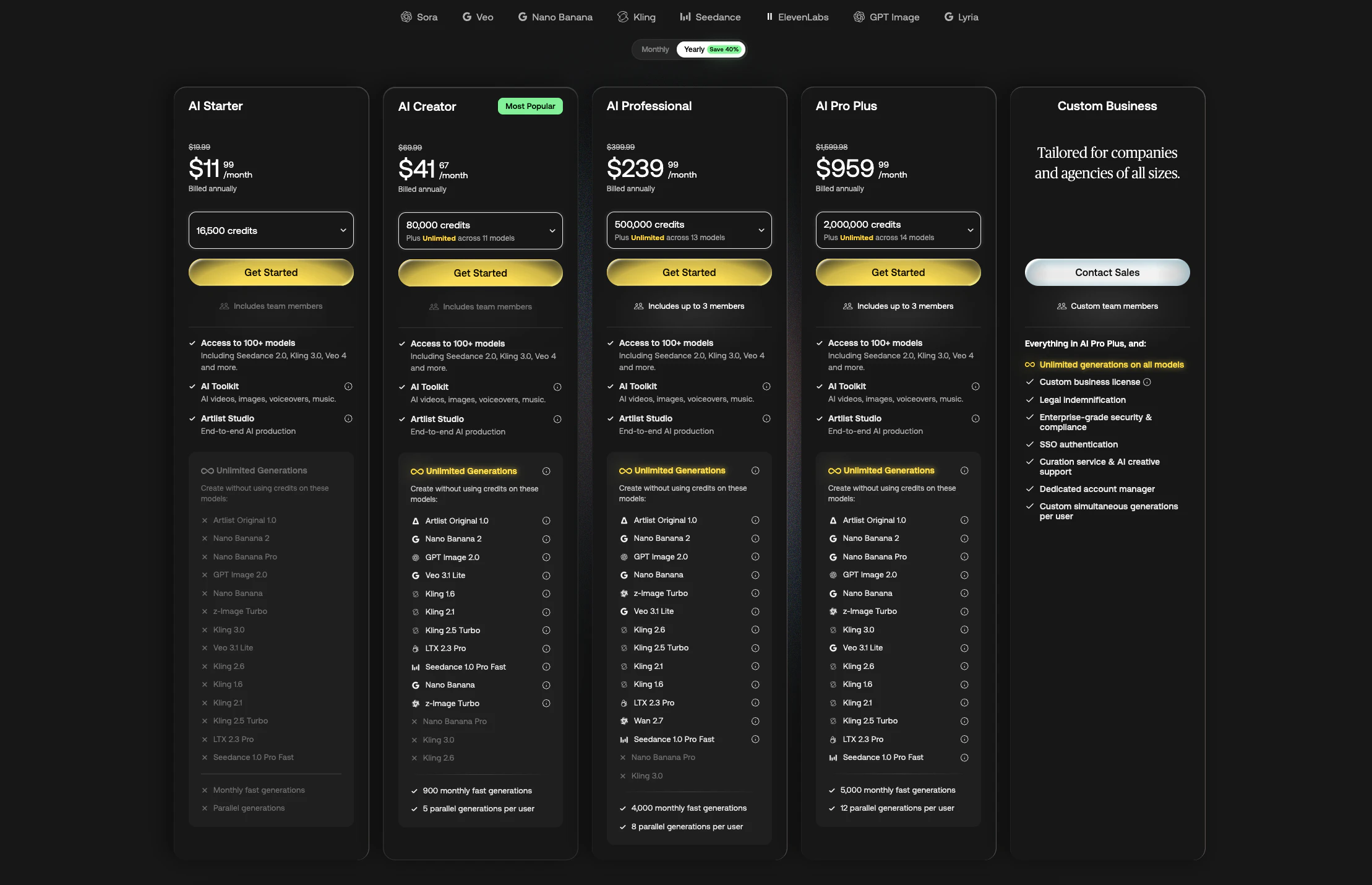Screen dimensions: 1372x885
Task: Click info icon for AI Creator Unlimited Generations
Action: [x=546, y=471]
